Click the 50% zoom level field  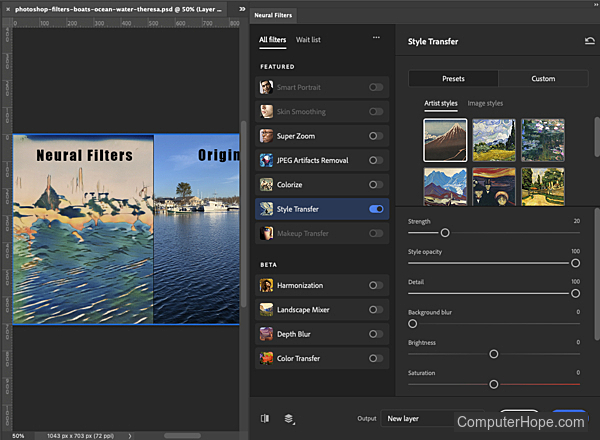point(18,436)
